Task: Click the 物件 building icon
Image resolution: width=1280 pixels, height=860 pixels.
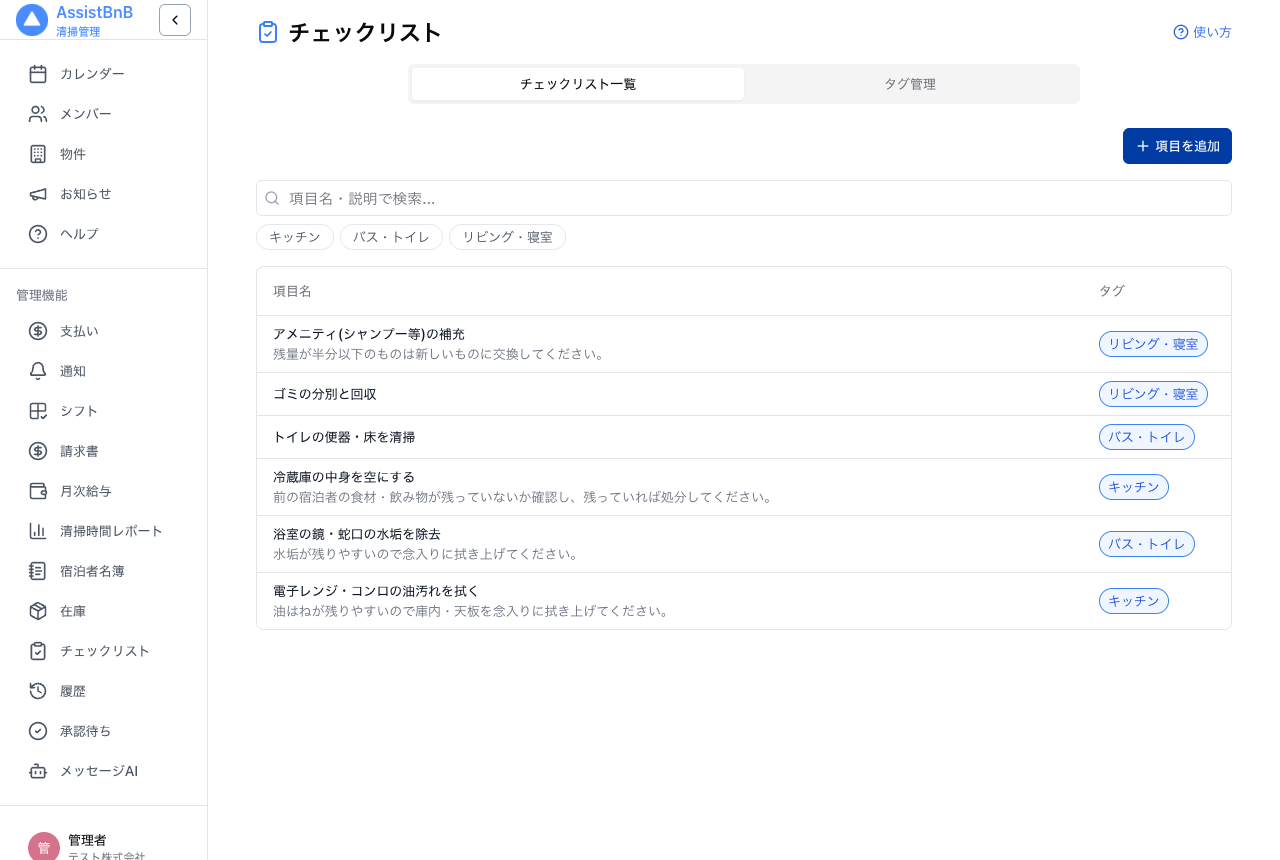Action: (x=38, y=154)
